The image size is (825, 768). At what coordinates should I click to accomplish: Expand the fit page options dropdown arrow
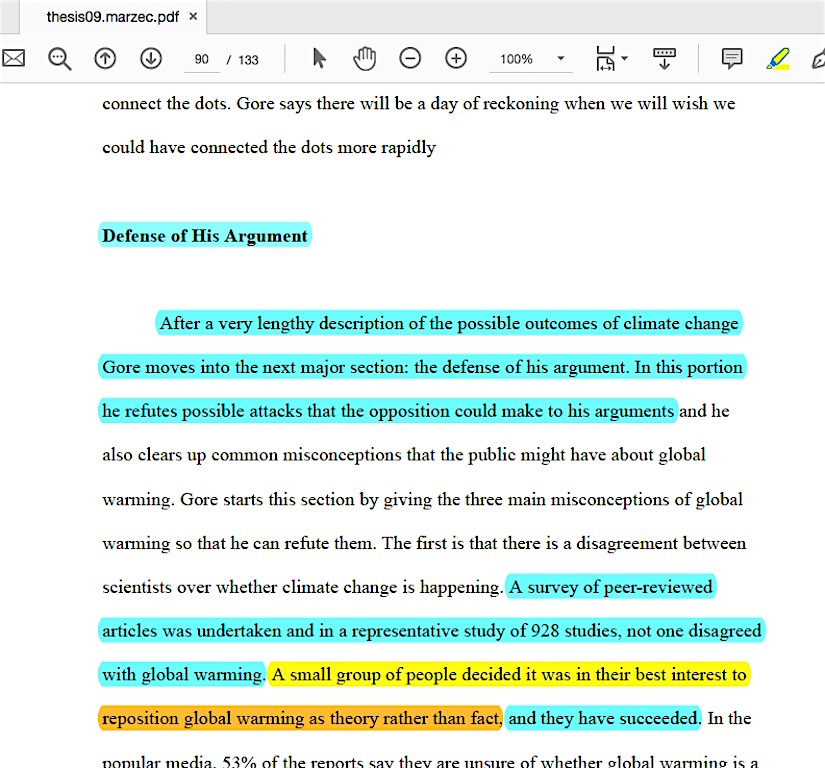tap(625, 58)
